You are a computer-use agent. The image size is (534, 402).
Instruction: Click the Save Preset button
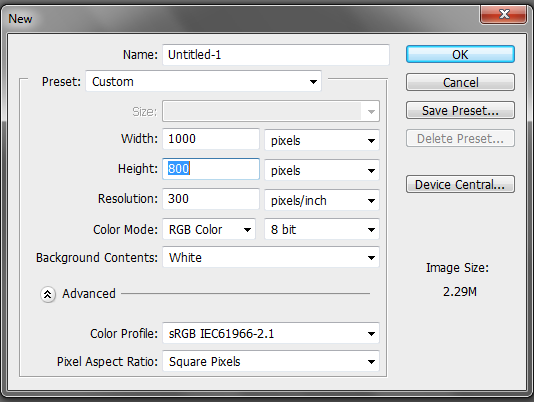(x=460, y=110)
